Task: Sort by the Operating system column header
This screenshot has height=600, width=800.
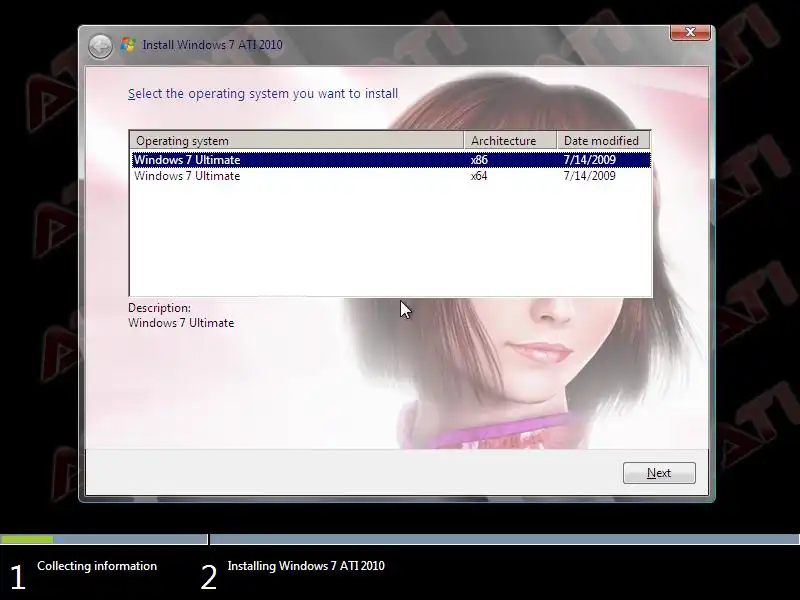Action: (297, 141)
